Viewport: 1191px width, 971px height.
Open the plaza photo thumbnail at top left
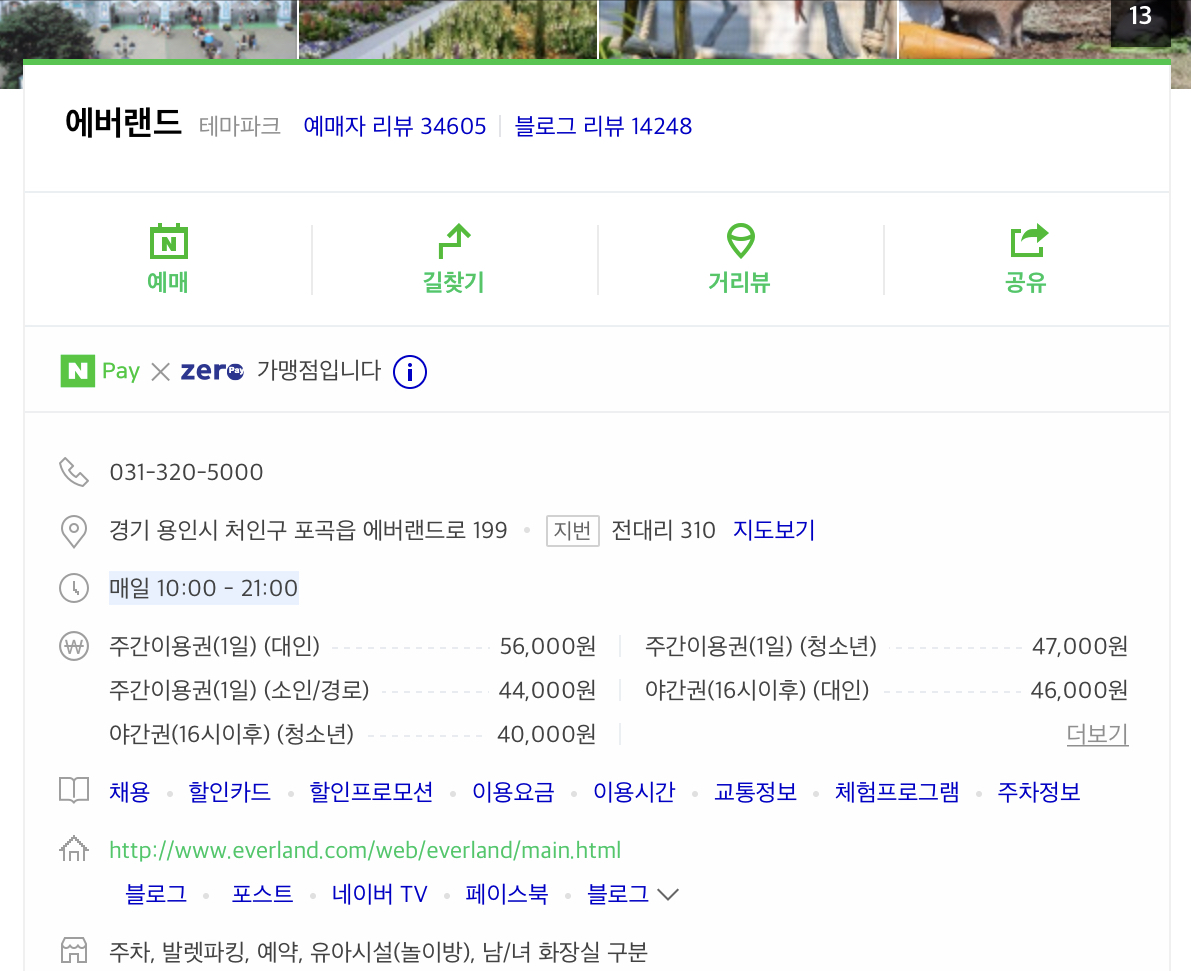pos(148,29)
